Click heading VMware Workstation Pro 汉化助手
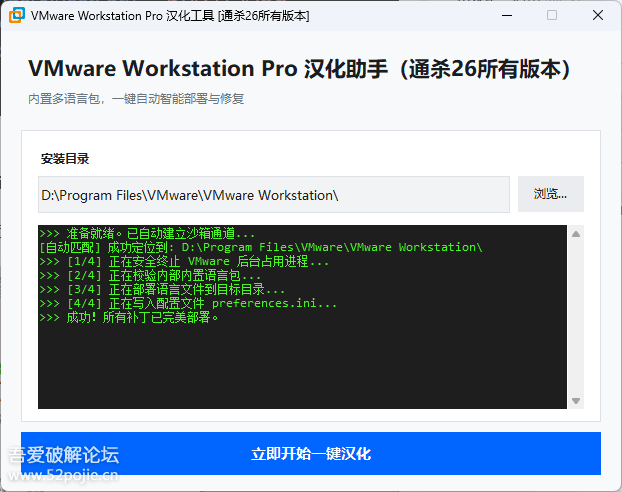 (x=299, y=69)
